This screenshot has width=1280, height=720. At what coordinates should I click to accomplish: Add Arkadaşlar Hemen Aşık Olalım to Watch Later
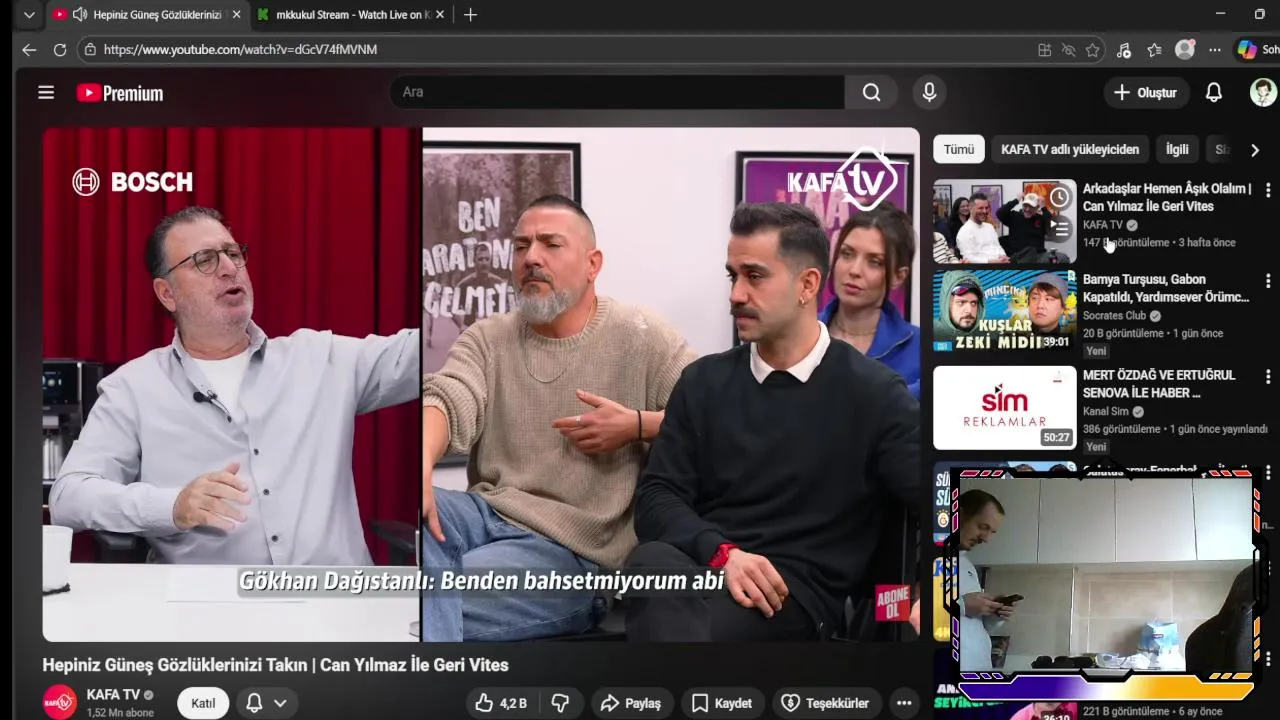tap(1060, 197)
